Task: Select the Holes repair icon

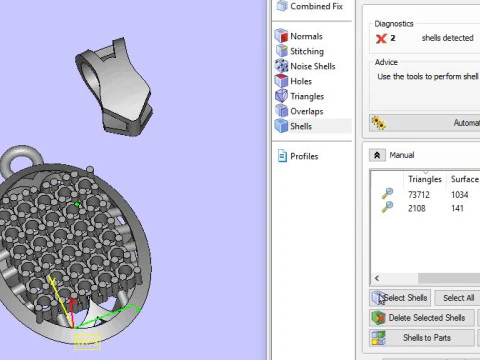Action: (x=282, y=81)
